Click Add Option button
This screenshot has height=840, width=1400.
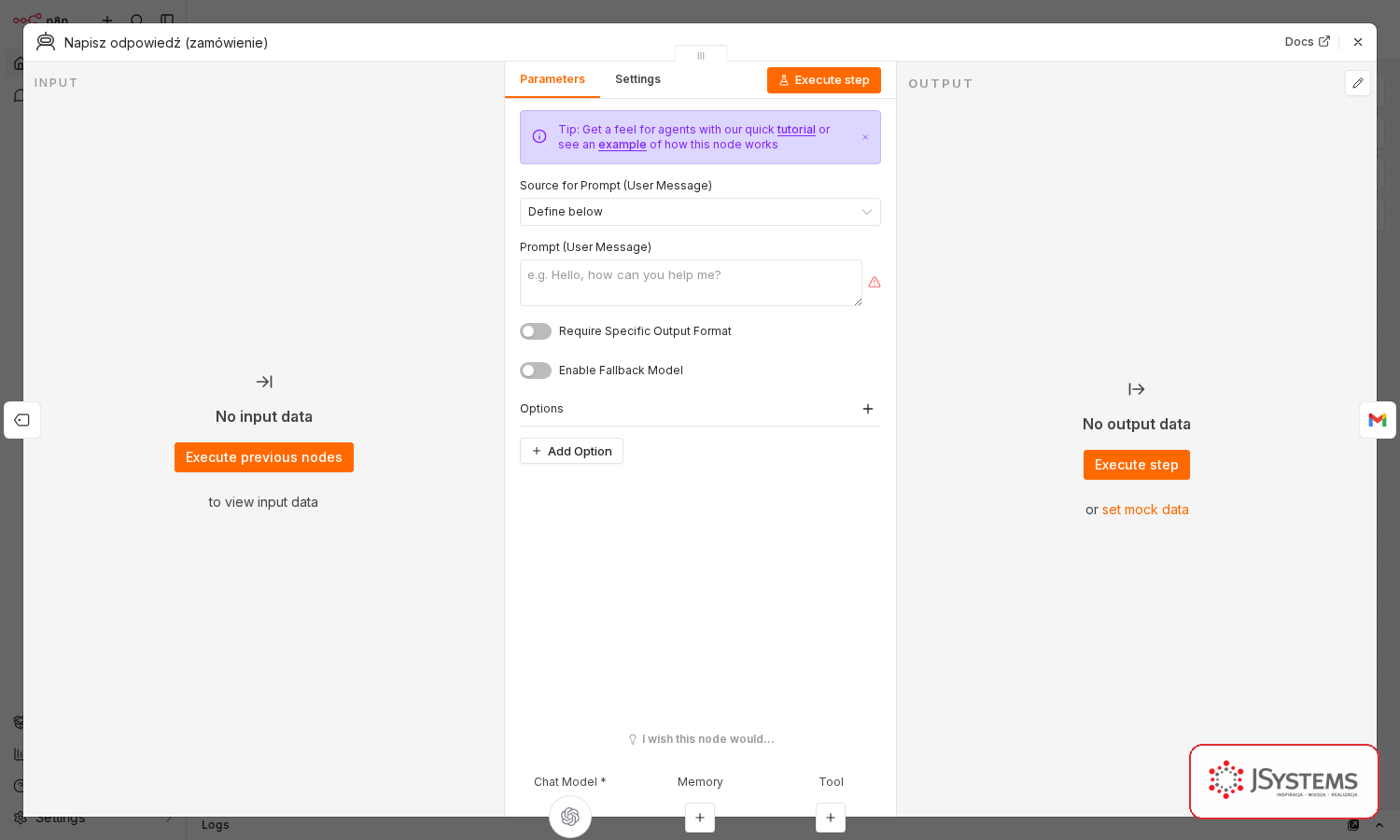pos(571,451)
